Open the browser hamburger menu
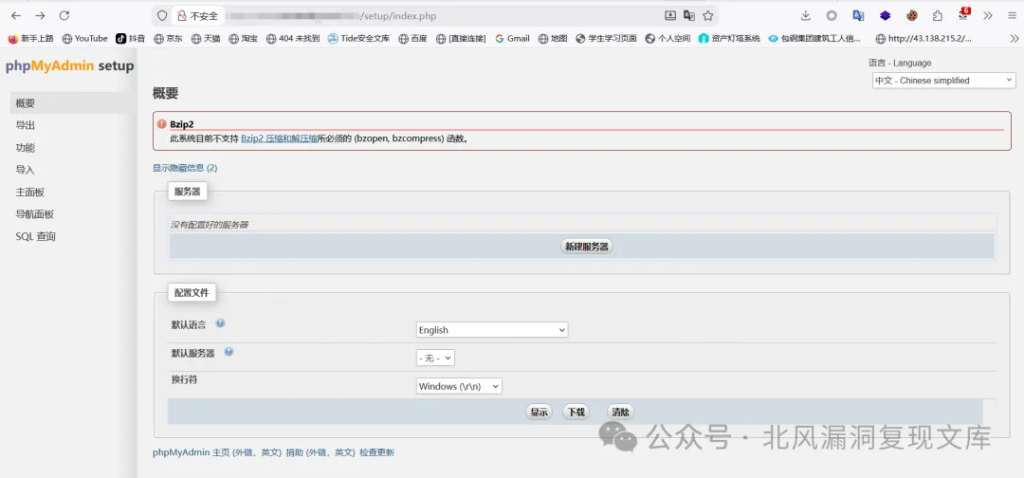The image size is (1024, 478). point(1010,16)
